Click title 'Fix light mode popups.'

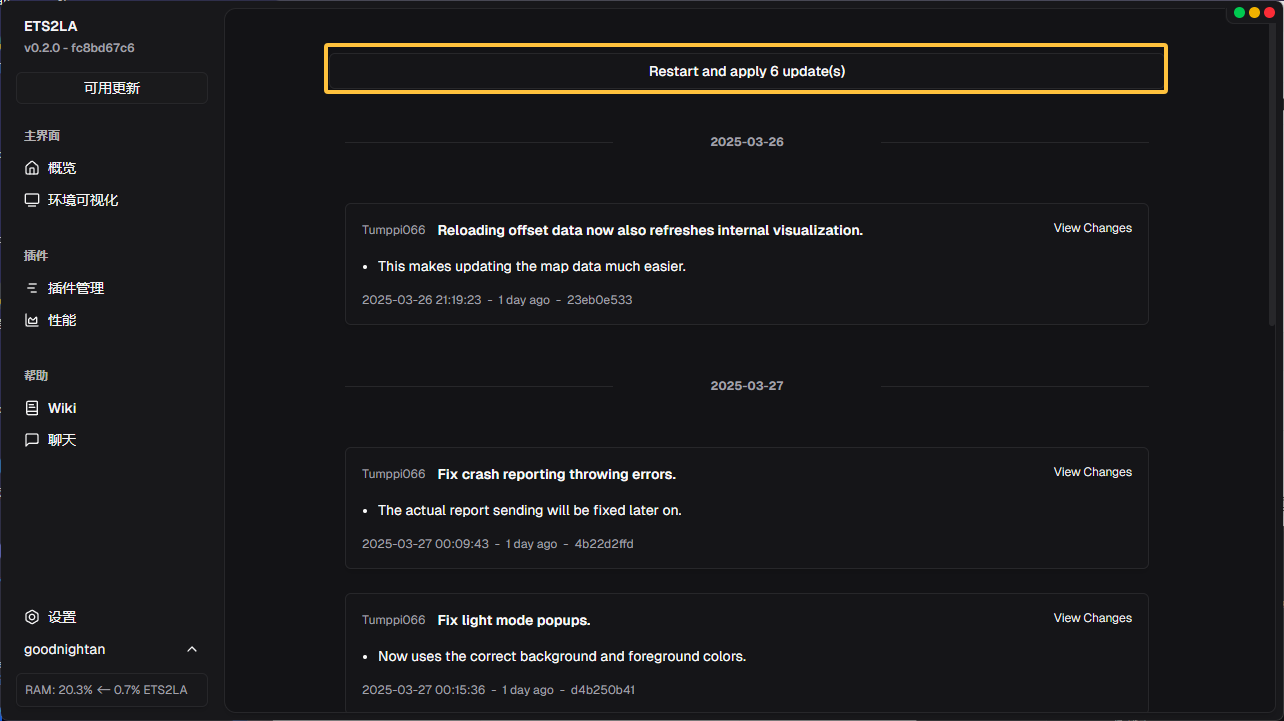pyautogui.click(x=514, y=620)
